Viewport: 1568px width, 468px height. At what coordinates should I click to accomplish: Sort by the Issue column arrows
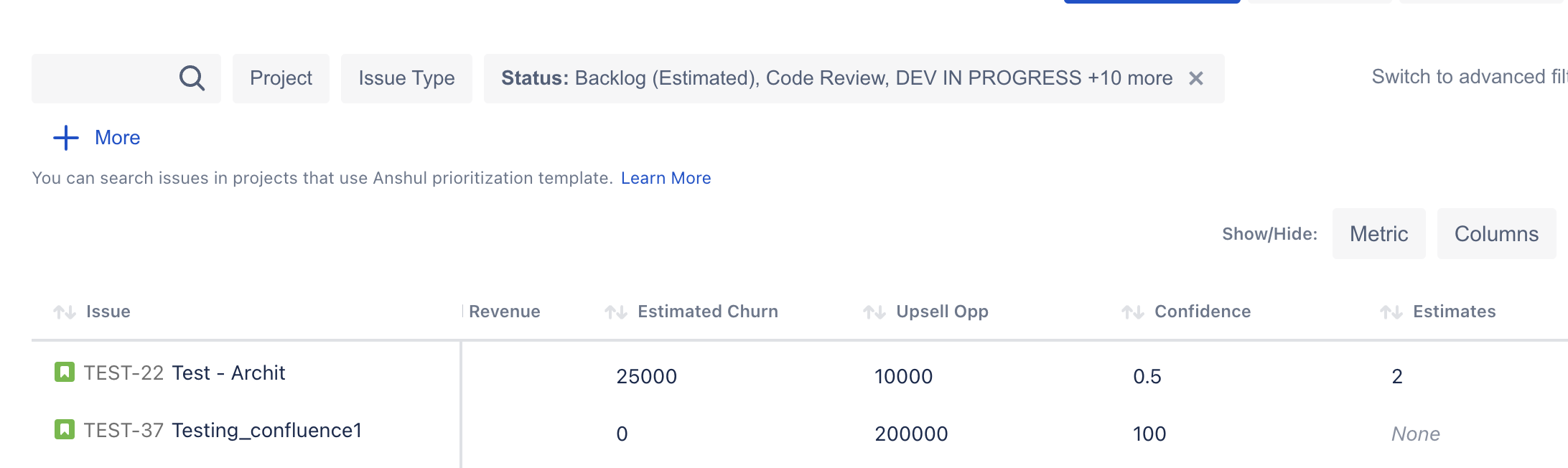coord(63,312)
